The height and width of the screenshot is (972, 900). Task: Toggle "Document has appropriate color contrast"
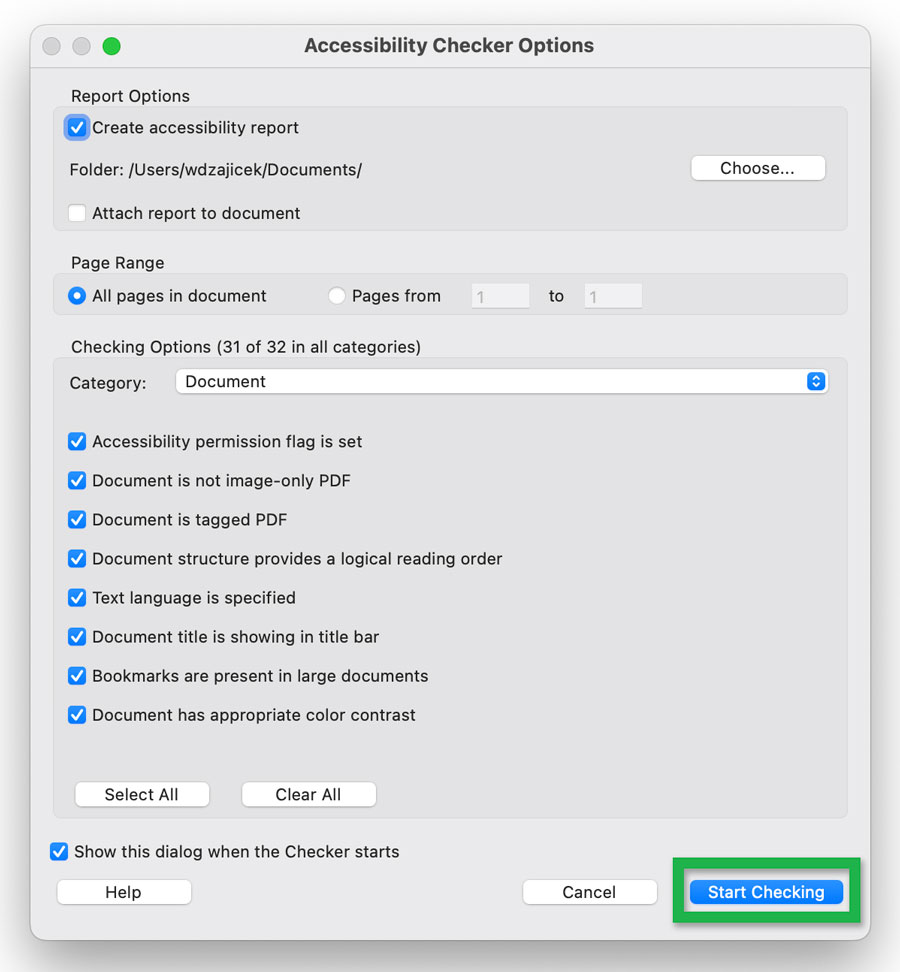pos(77,714)
